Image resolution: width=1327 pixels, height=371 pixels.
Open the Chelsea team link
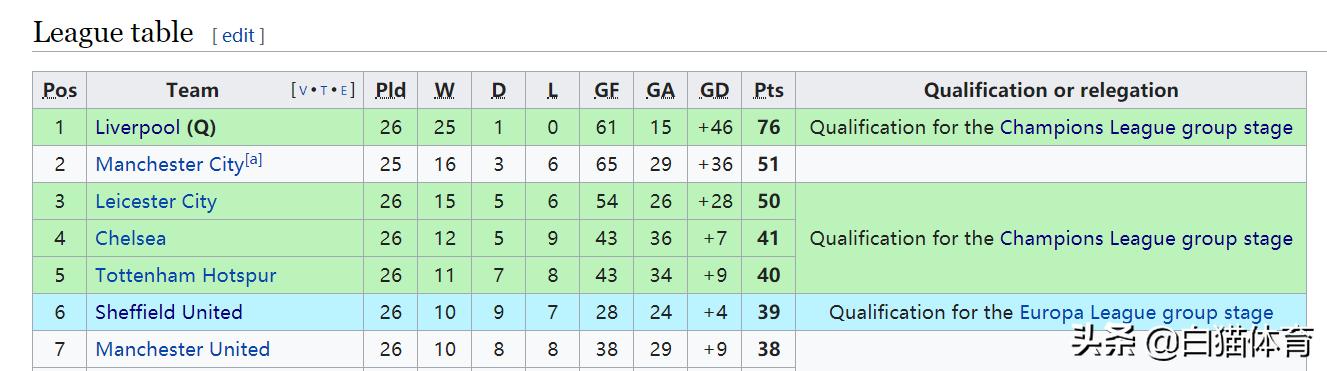coord(131,238)
